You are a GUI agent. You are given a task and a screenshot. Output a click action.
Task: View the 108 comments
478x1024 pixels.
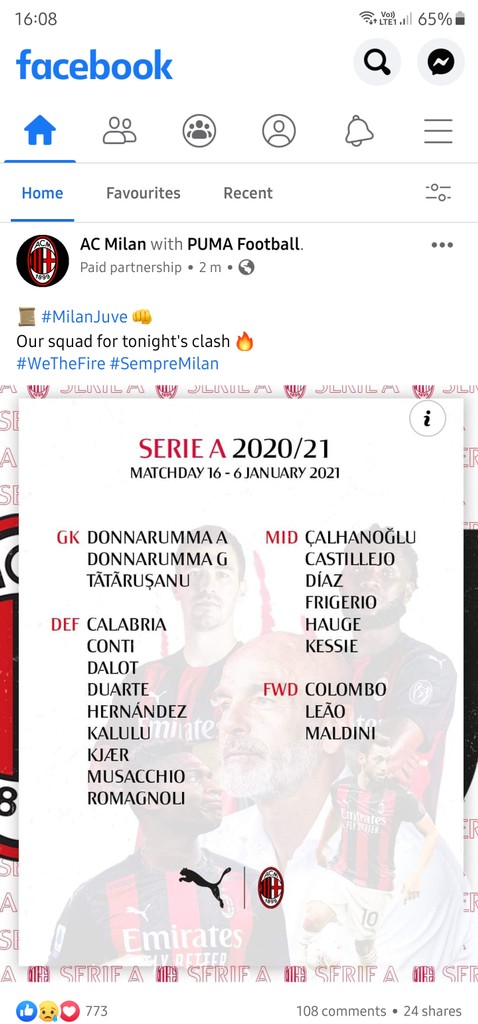click(x=341, y=1010)
